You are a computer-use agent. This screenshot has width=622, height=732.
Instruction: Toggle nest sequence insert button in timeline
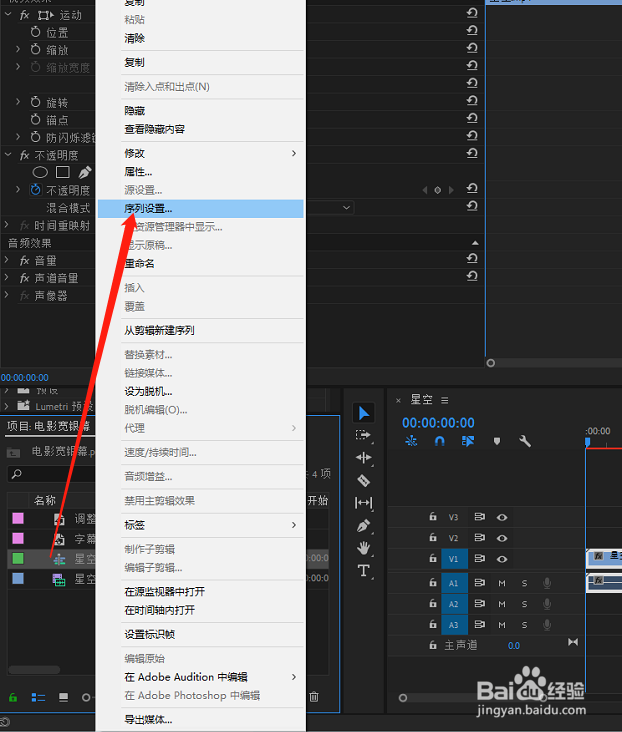pos(411,441)
